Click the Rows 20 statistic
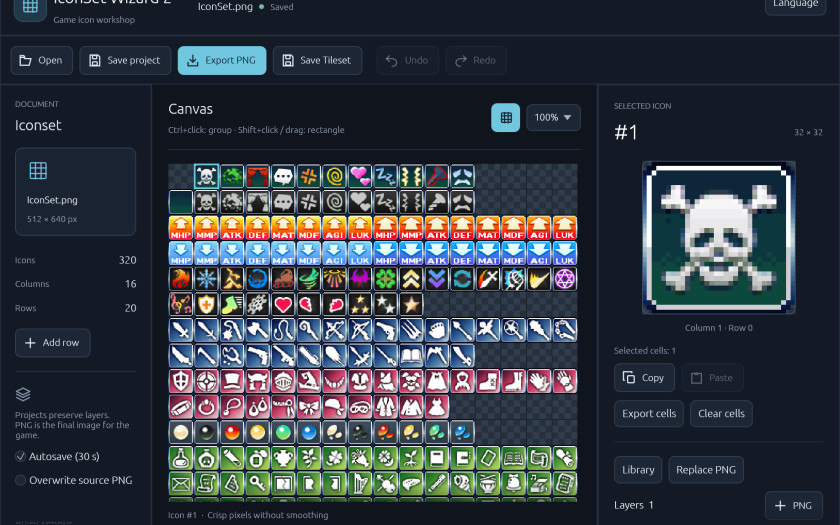The height and width of the screenshot is (525, 840). 76,308
